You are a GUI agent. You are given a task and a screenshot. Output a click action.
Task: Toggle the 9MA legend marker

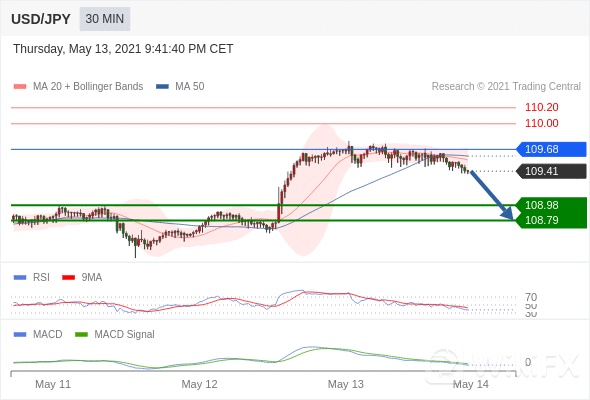68,278
